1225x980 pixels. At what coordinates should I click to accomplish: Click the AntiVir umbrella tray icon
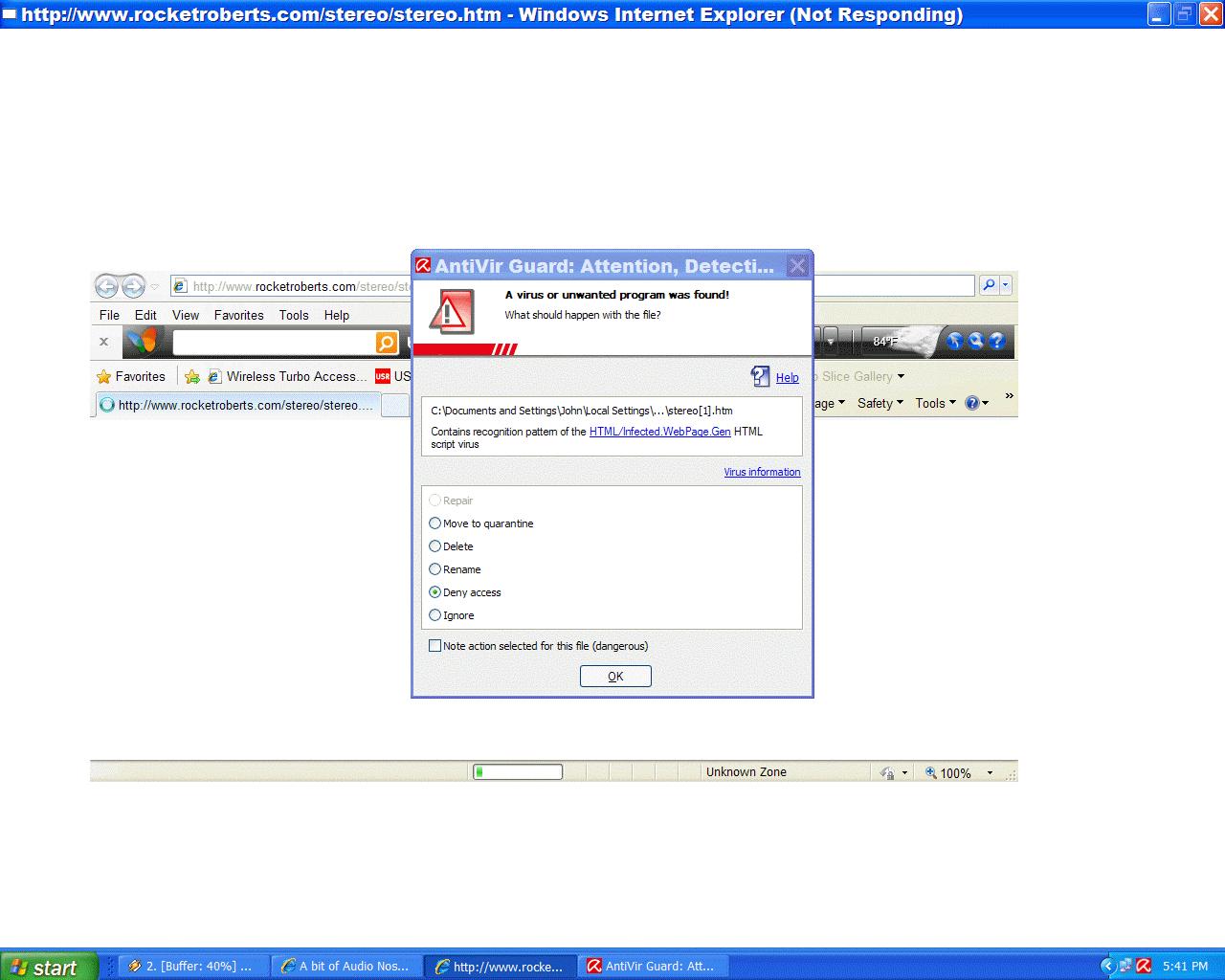(1144, 966)
